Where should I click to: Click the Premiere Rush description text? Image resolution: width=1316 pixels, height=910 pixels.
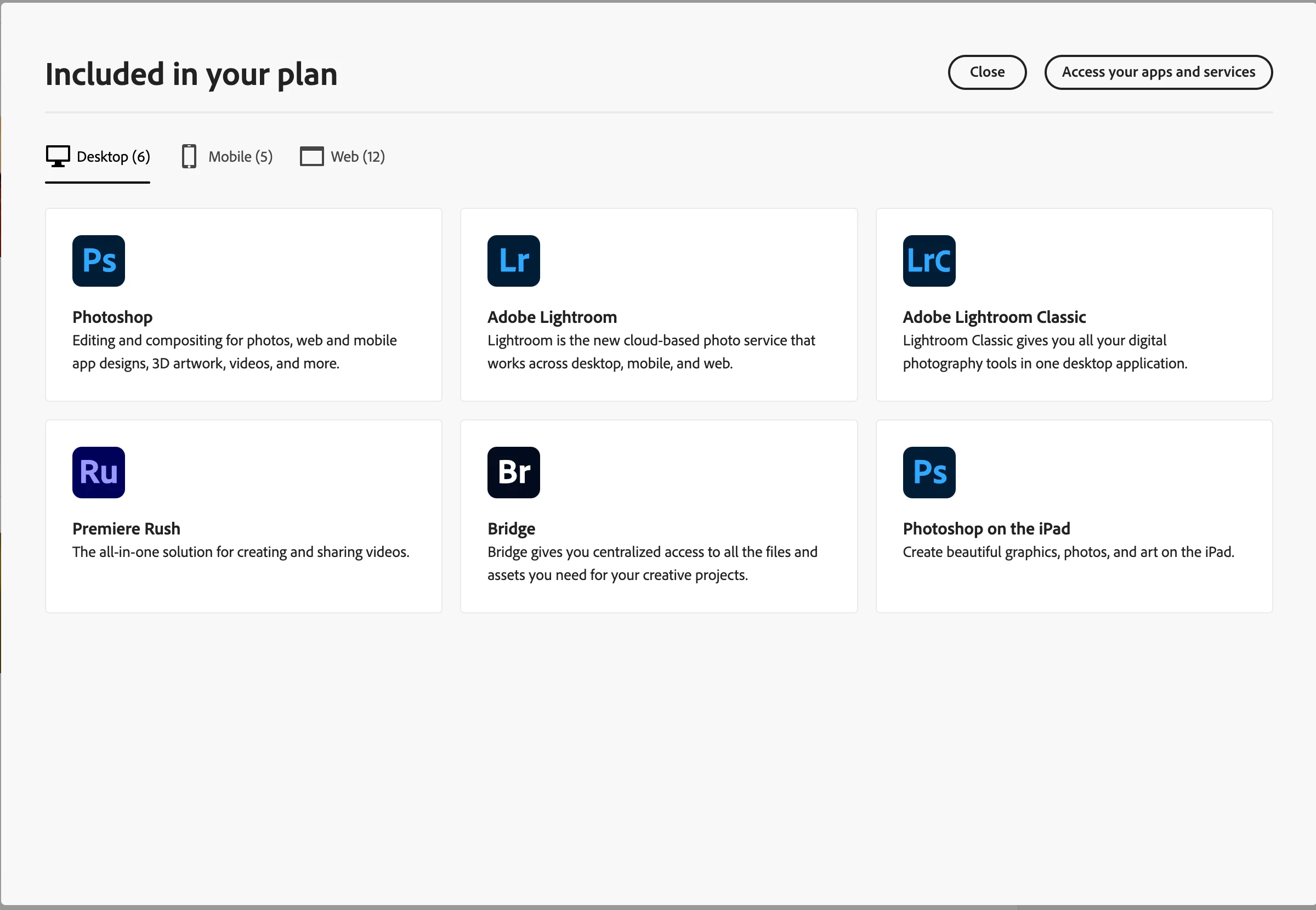point(241,552)
